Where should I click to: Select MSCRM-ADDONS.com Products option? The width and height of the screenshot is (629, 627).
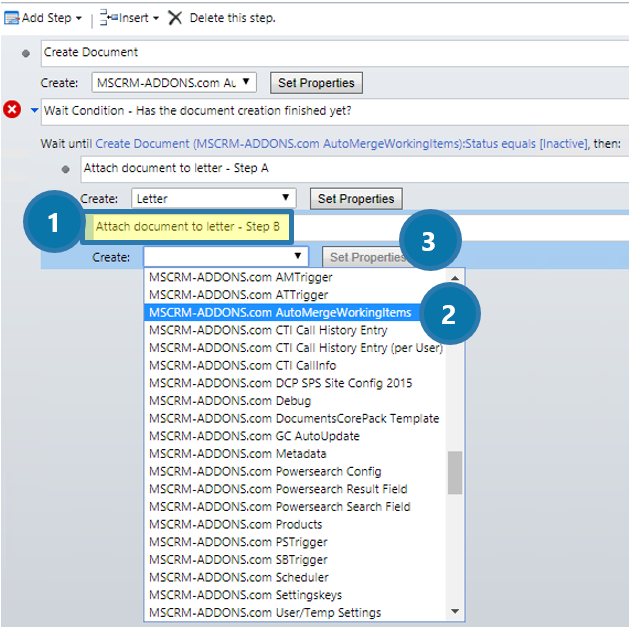pos(295,524)
